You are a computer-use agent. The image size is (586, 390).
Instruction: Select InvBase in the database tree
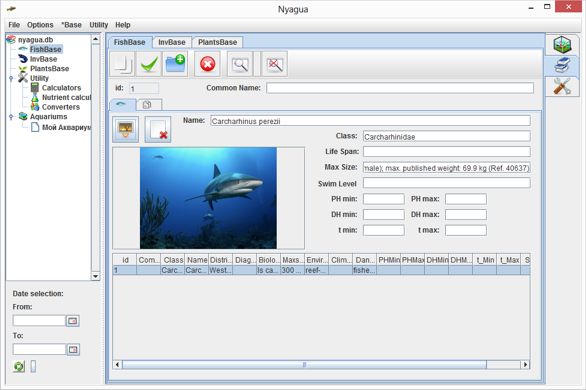43,59
